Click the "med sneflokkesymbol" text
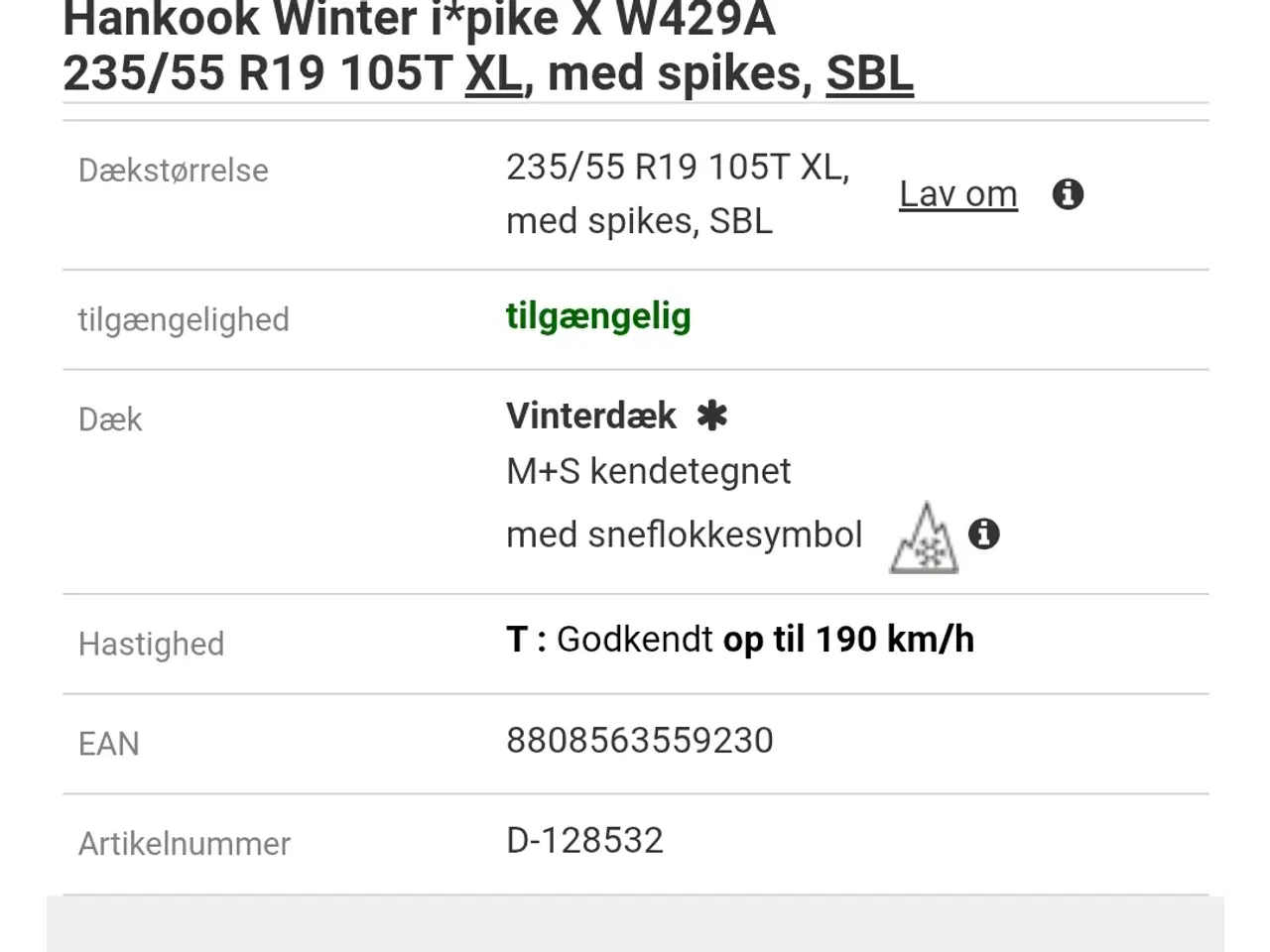Screen dimensions: 1270x952 [684, 535]
